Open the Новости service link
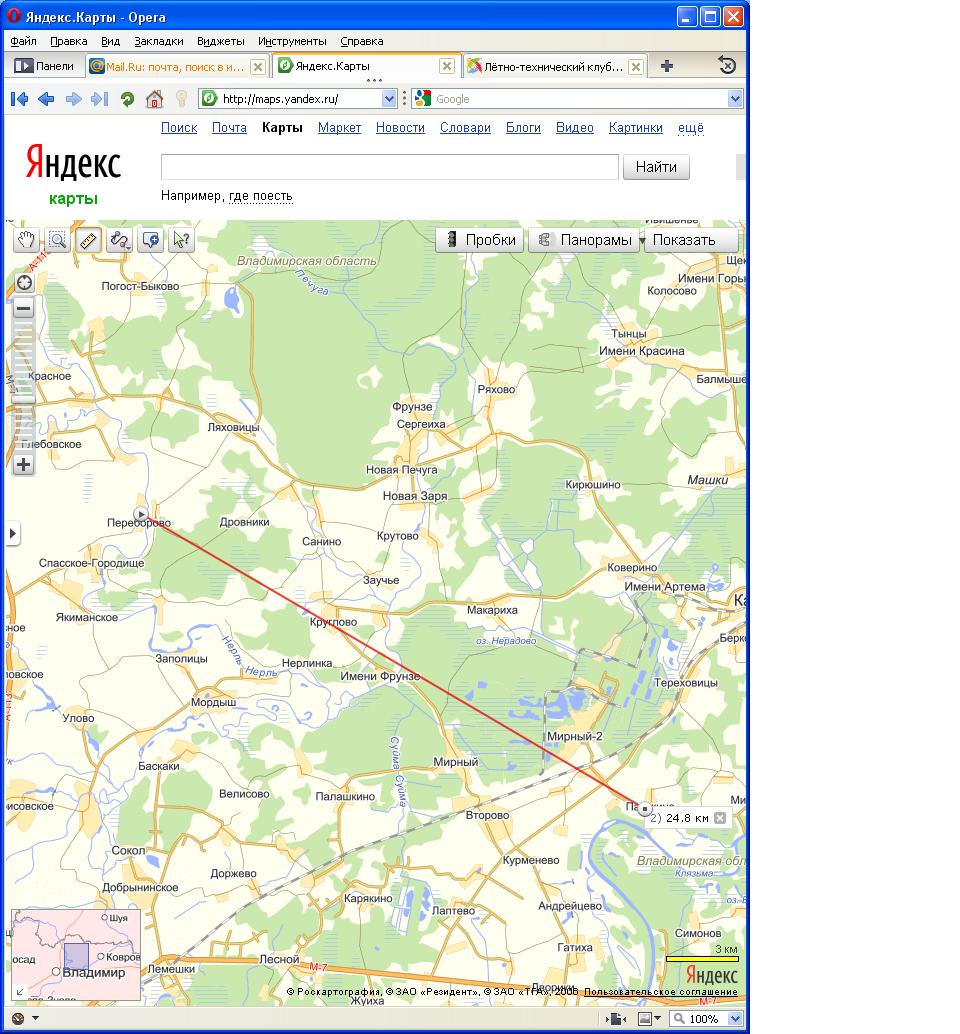This screenshot has height=1034, width=960. (x=400, y=128)
